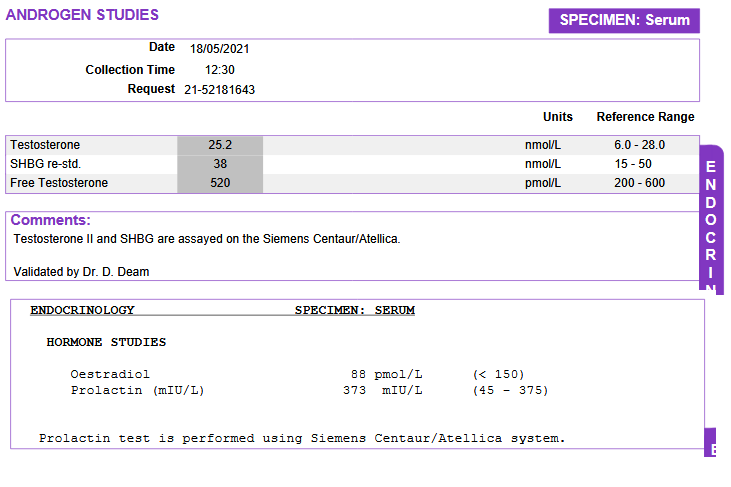This screenshot has width=731, height=487.
Task: Select the Oestradiol result 88 pmol/L
Action: (x=387, y=374)
